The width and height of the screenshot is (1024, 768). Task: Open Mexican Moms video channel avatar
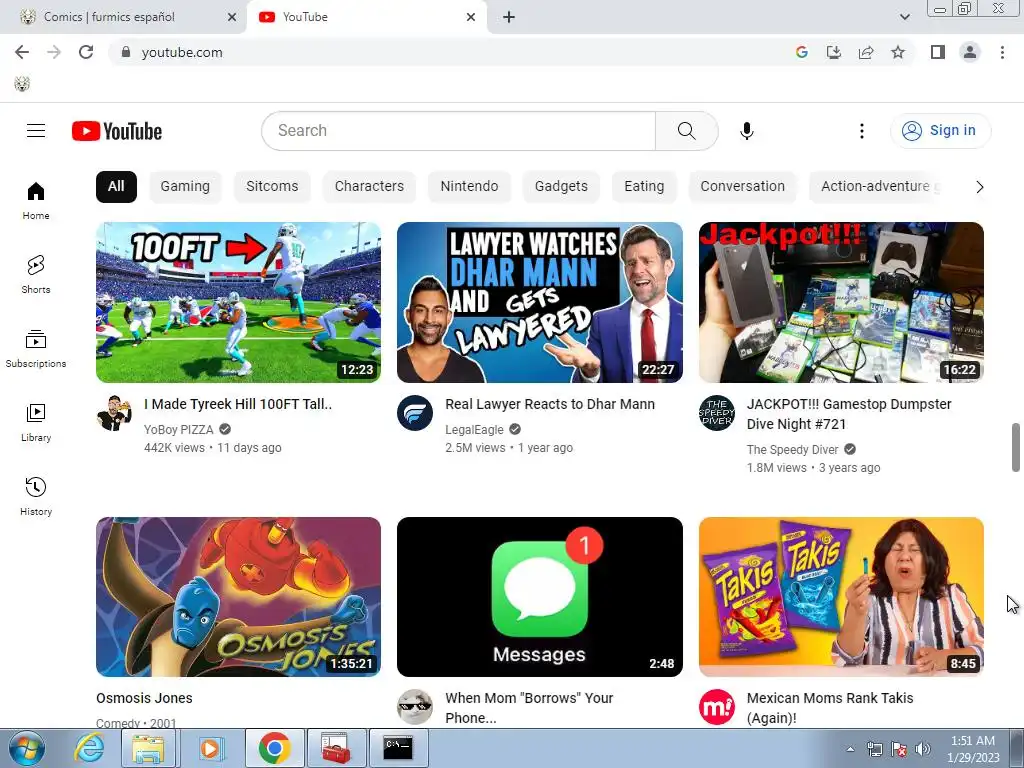716,707
